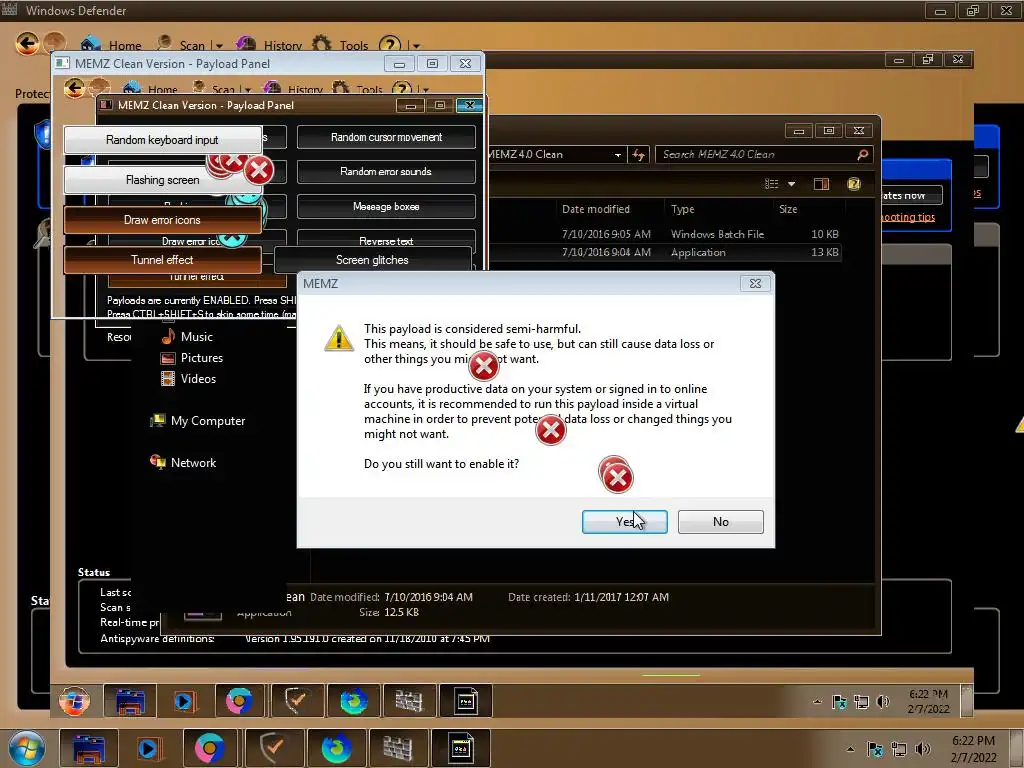Toggle the Random error sounds payload
Screen dimensions: 1024x768
(386, 172)
